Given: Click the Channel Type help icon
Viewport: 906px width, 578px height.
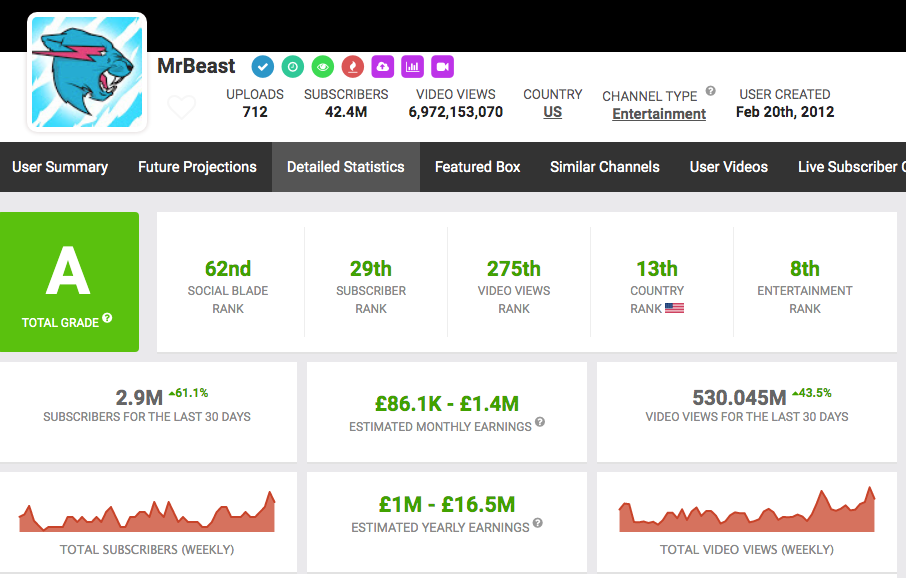Looking at the screenshot, I should [x=711, y=91].
